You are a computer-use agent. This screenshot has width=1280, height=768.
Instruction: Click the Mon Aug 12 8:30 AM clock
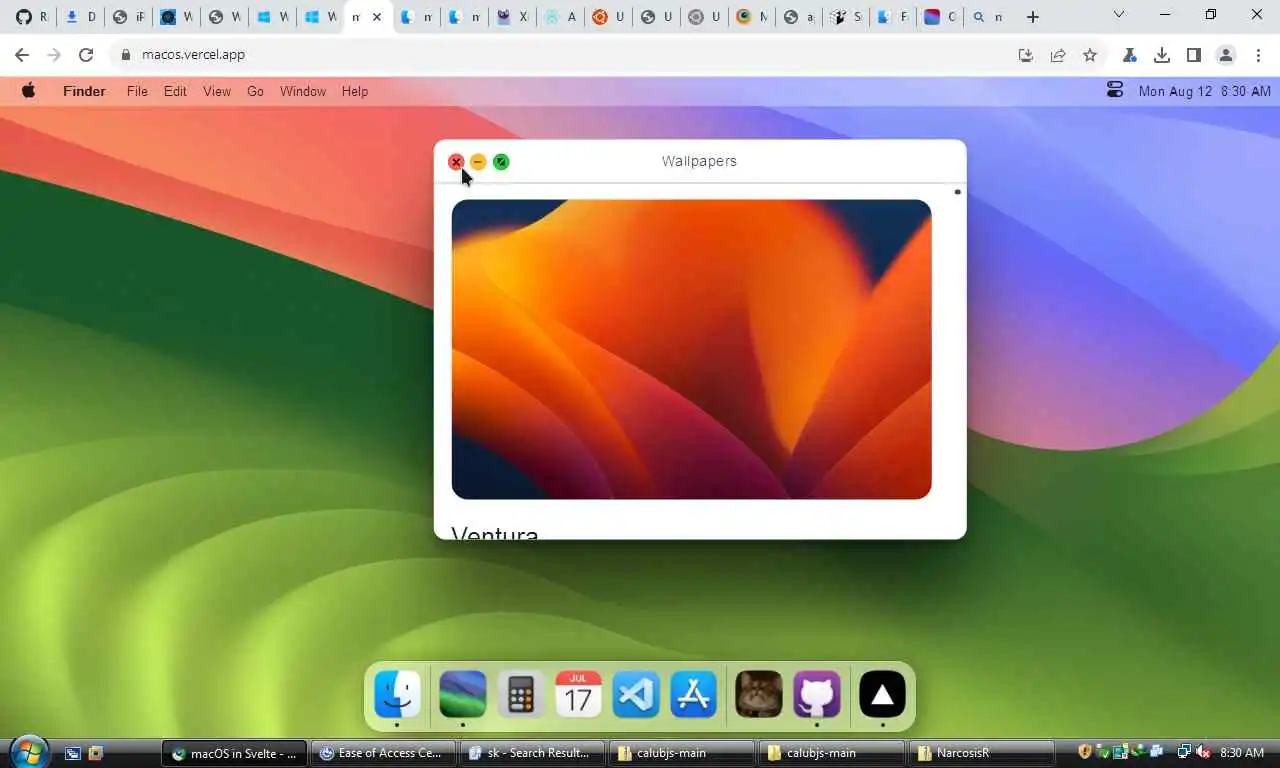pos(1205,91)
